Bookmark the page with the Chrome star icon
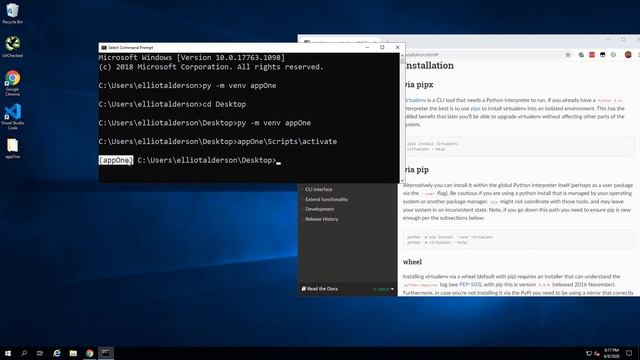Screen dimensions: 640x360 tap(568, 55)
